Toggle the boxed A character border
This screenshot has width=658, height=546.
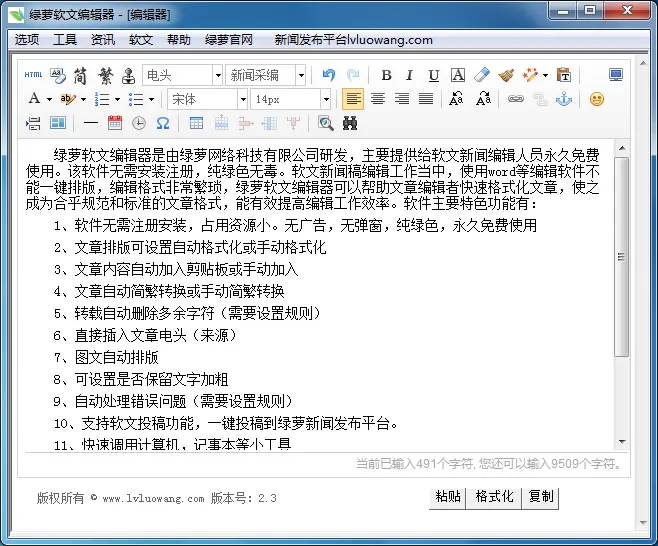pyautogui.click(x=458, y=75)
